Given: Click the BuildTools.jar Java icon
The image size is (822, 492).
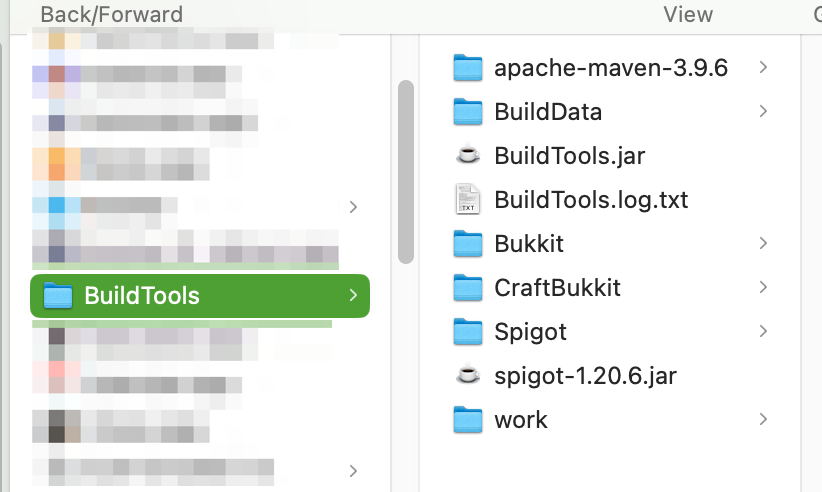Looking at the screenshot, I should click(468, 155).
